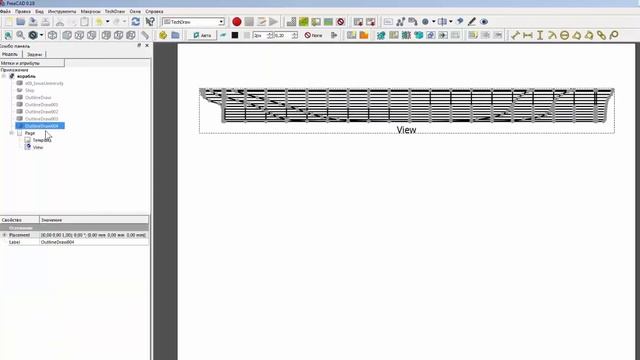Click the black line color swatch

pos(235,36)
